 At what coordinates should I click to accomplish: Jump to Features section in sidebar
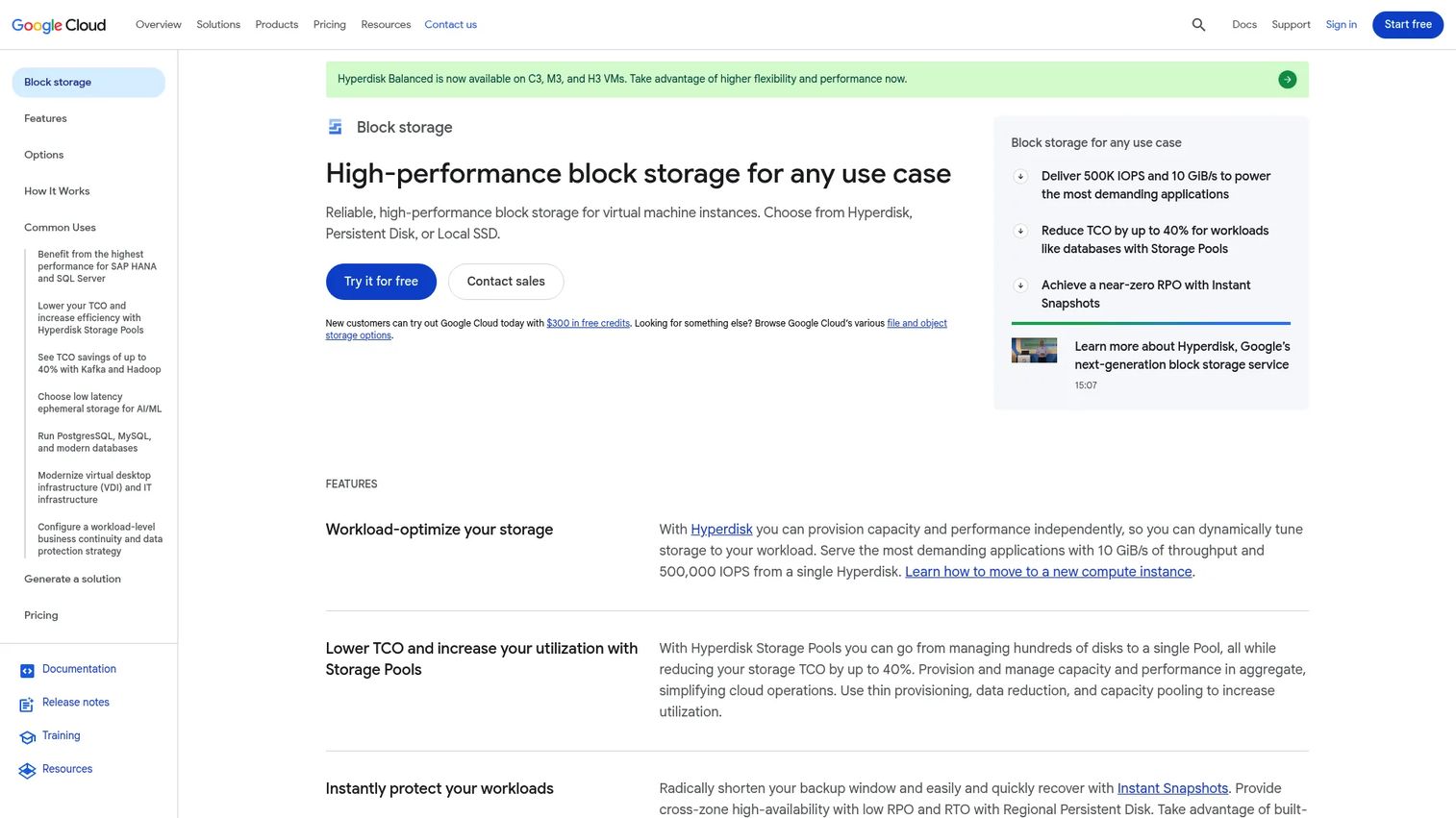[x=45, y=119]
